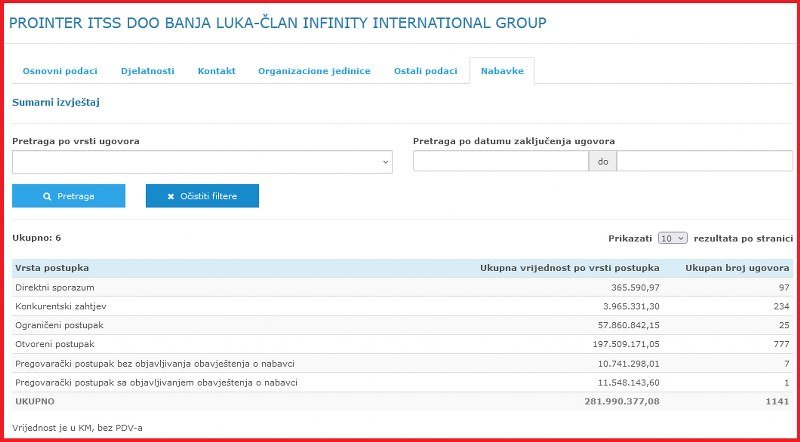
Task: Click the value 365.590,97
Action: [x=635, y=287]
